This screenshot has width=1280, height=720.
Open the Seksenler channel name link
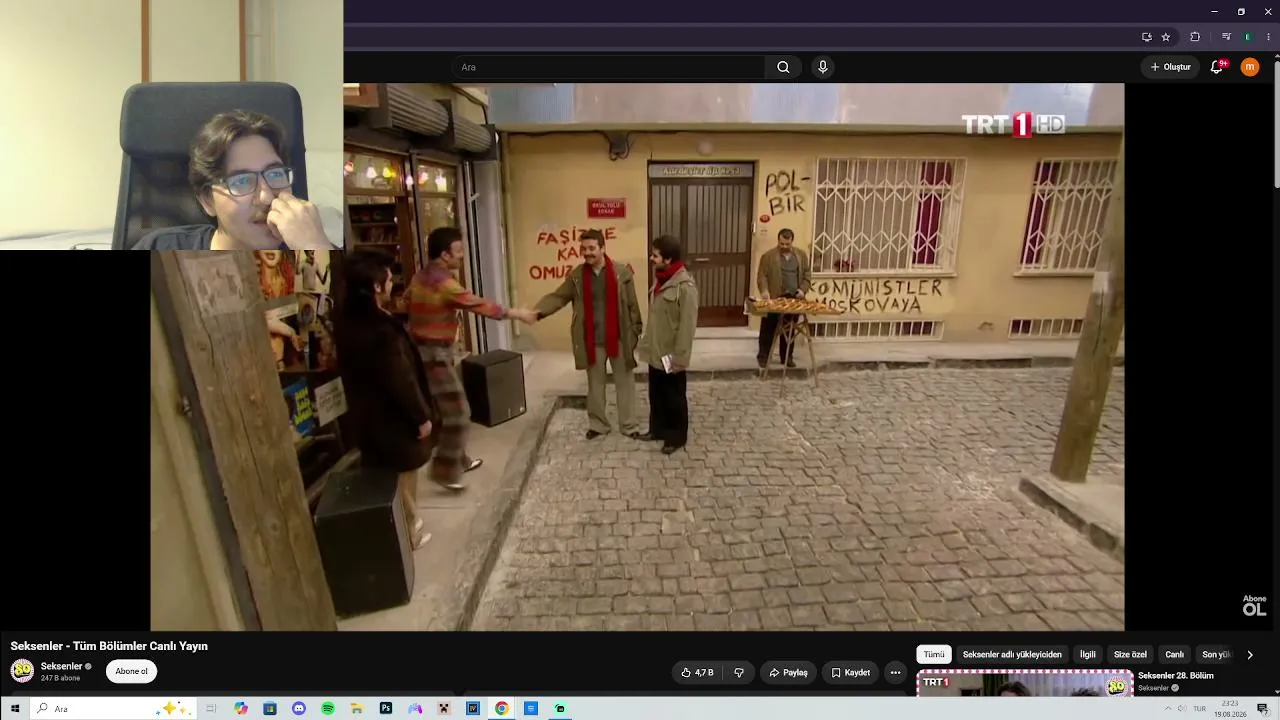62,666
